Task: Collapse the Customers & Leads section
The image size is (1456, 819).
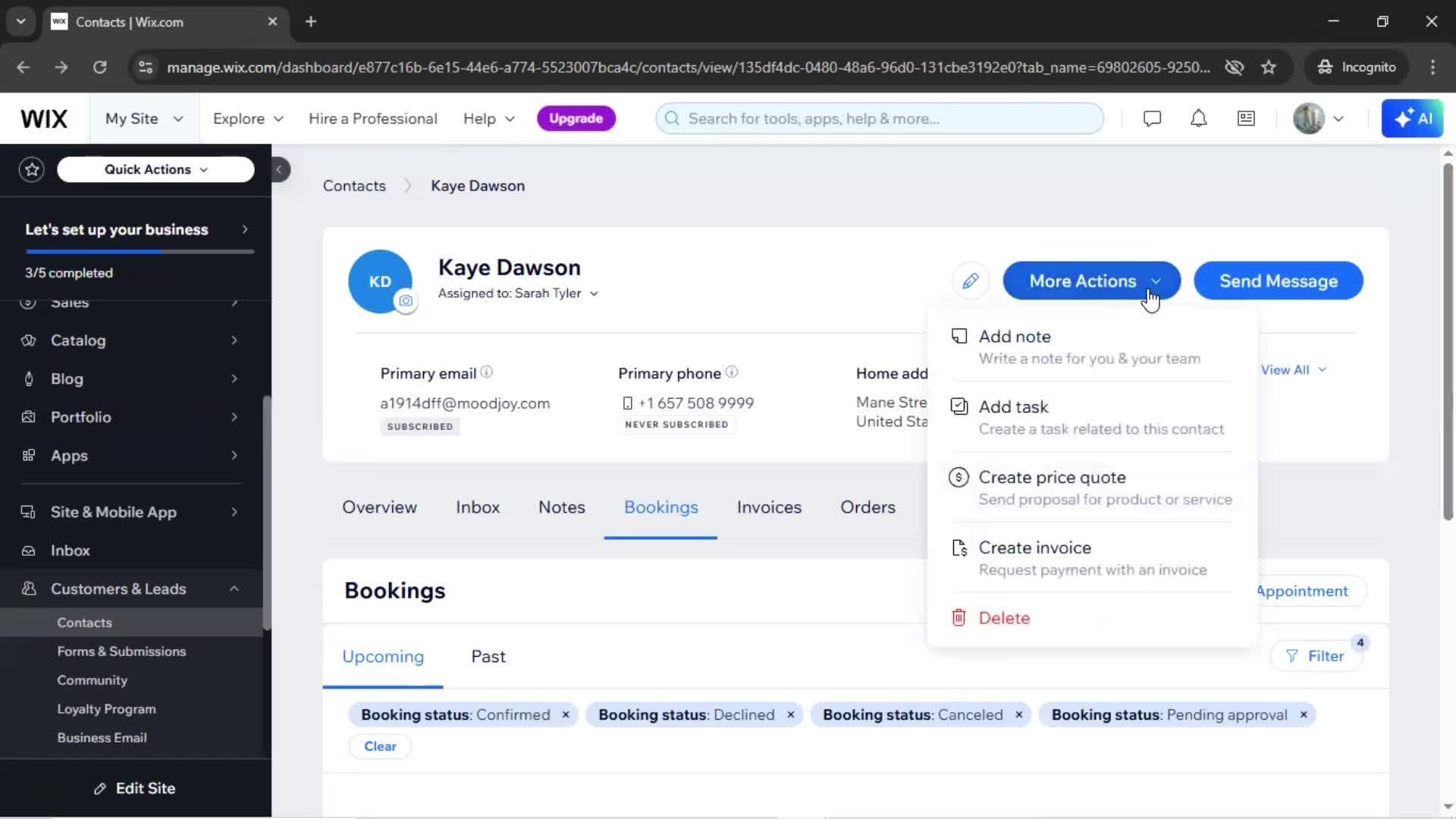Action: [x=234, y=588]
